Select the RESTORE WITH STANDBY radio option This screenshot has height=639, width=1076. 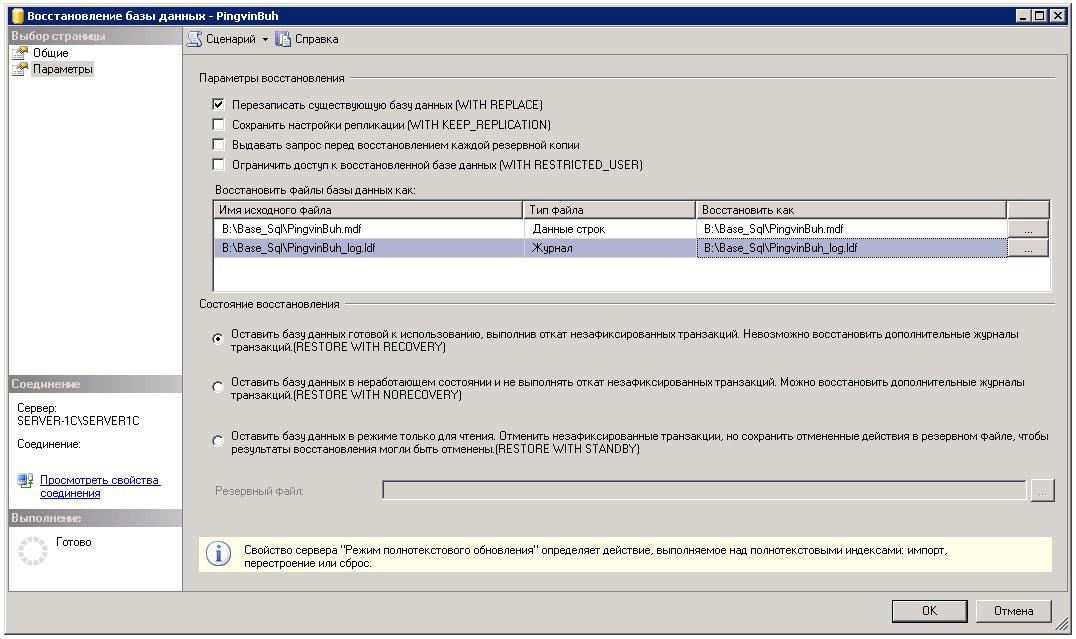(217, 441)
